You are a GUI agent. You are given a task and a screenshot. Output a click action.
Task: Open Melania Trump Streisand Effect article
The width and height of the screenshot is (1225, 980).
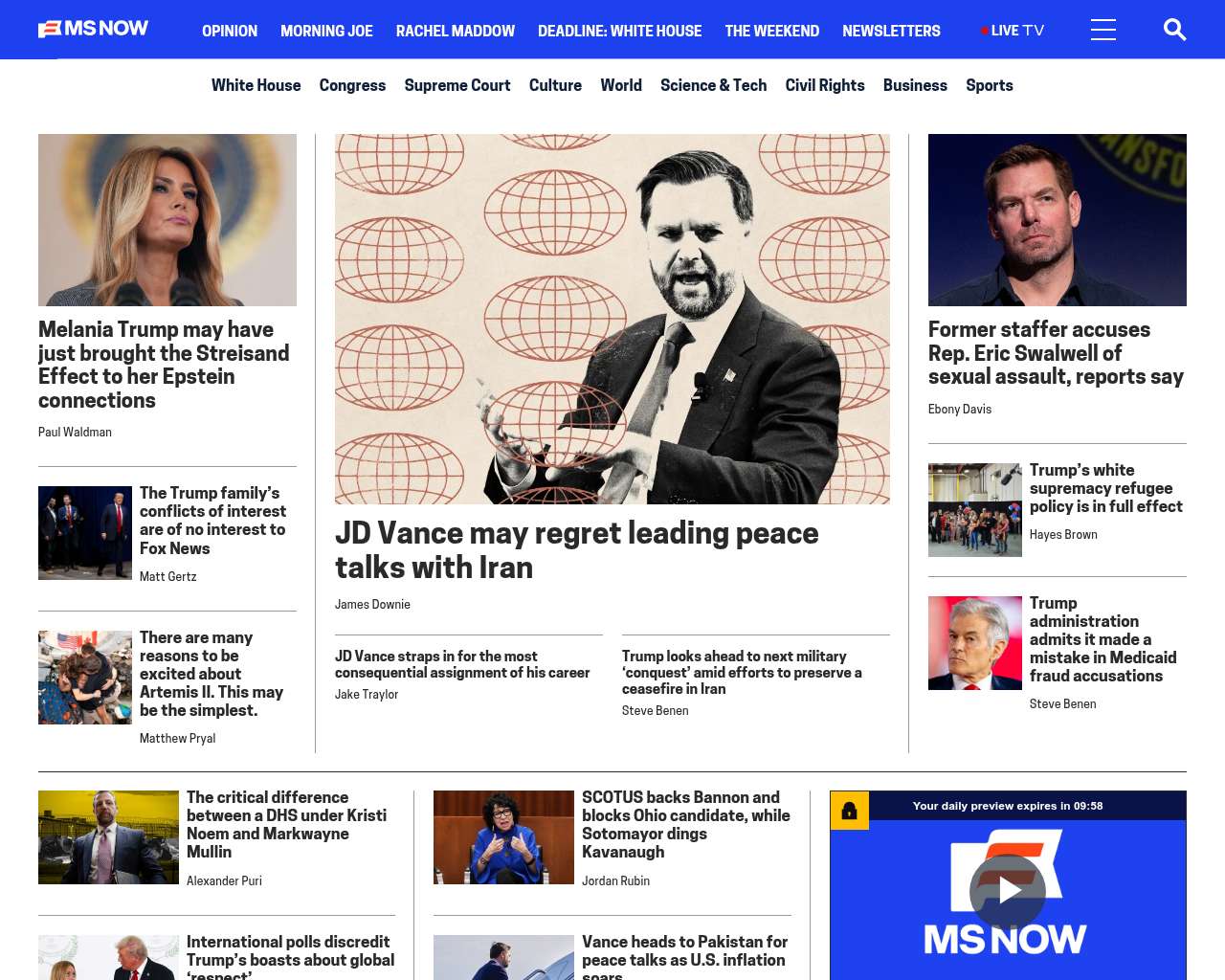pyautogui.click(x=164, y=365)
